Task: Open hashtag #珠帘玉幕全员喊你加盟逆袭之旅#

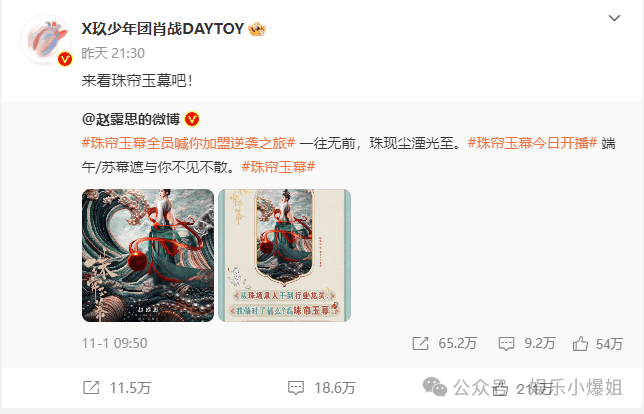Action: click(x=189, y=143)
